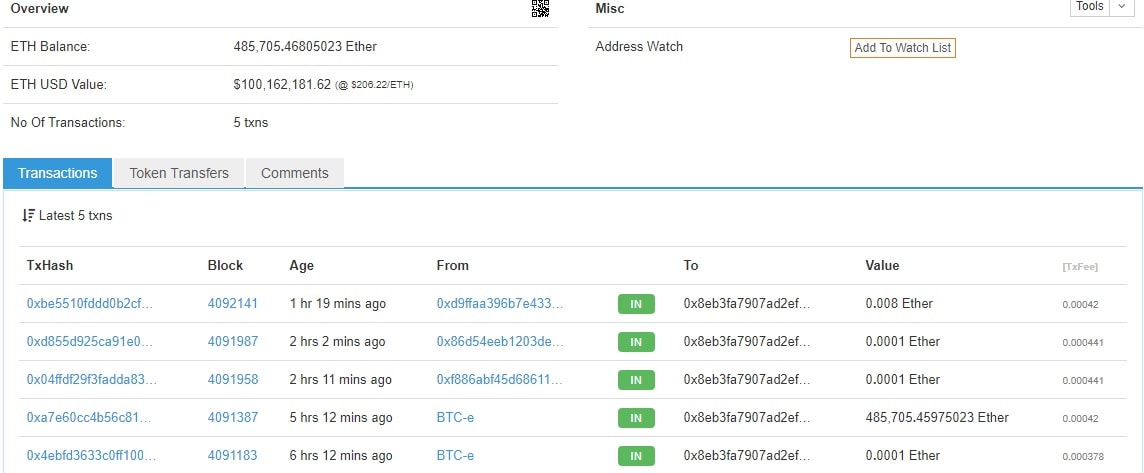Open block 4091987

tap(233, 341)
